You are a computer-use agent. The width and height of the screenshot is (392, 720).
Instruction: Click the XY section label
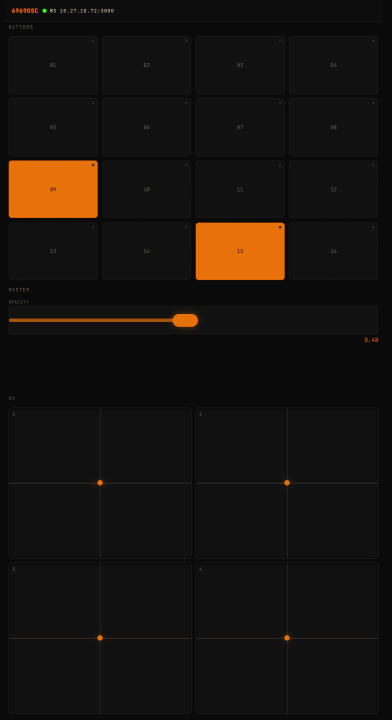click(12, 398)
